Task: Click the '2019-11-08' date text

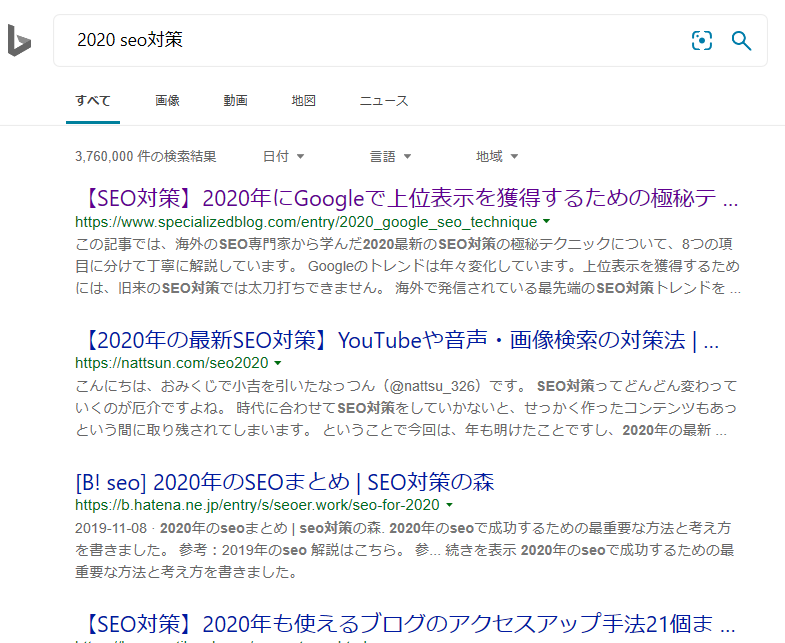Action: [x=111, y=528]
